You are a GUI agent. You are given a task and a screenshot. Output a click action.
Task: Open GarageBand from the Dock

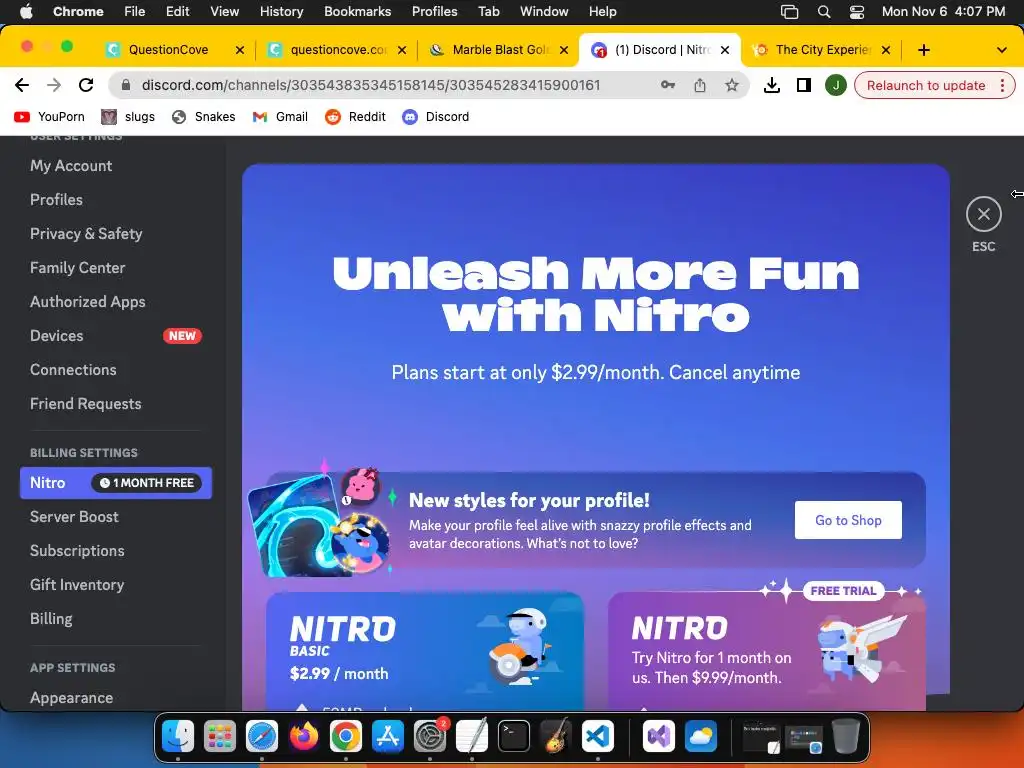pos(556,737)
